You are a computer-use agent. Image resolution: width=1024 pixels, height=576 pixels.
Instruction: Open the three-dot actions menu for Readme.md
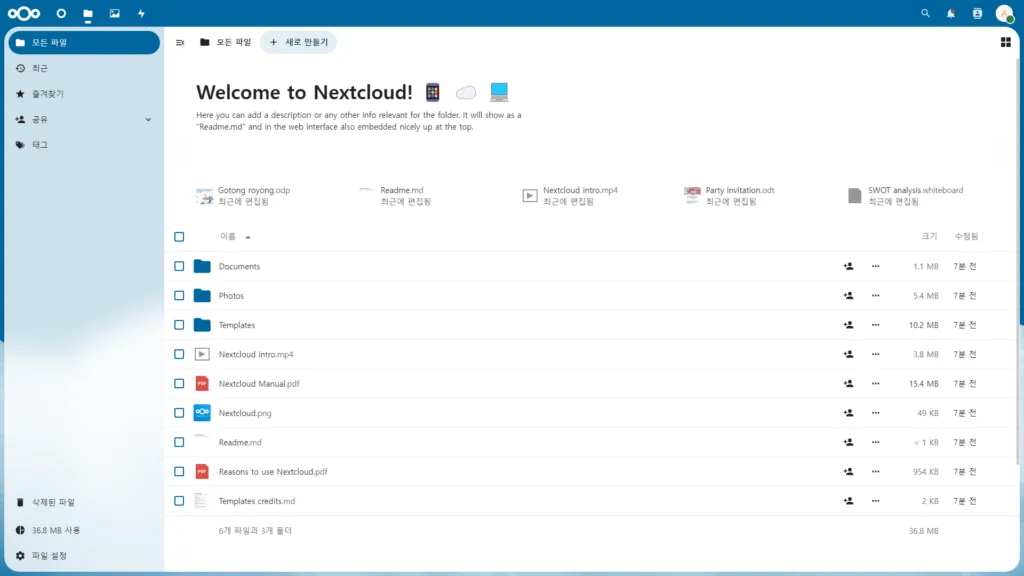876,441
